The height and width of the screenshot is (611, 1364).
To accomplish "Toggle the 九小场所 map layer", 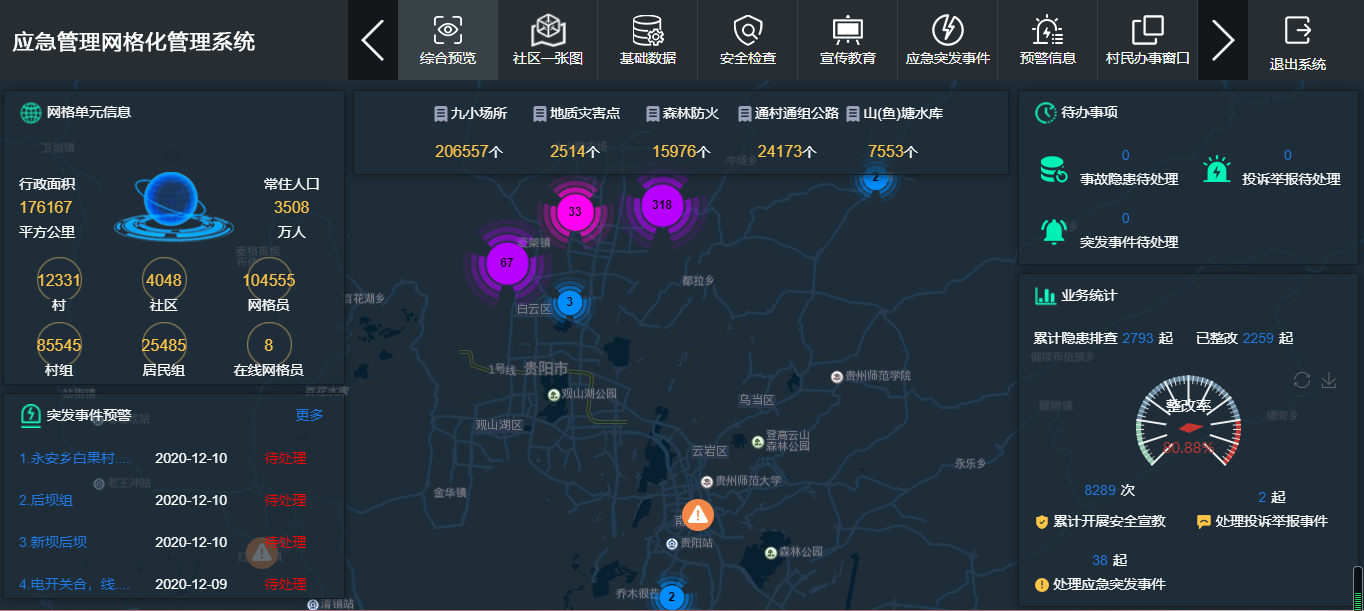I will tap(471, 114).
